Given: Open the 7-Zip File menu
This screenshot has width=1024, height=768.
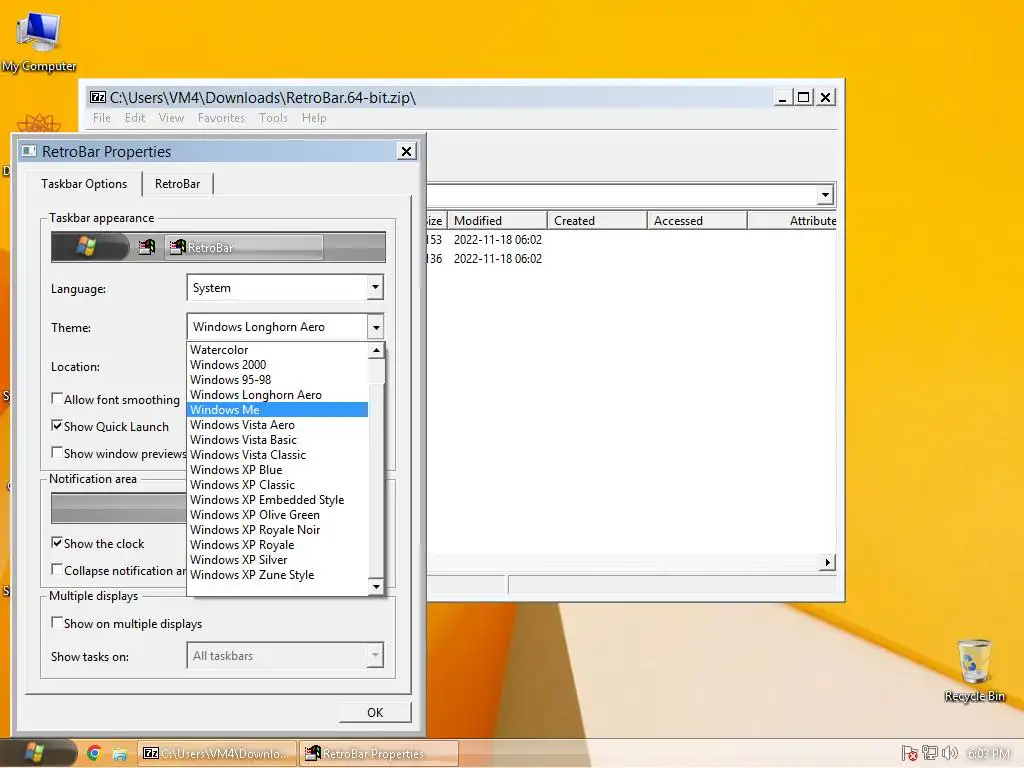Looking at the screenshot, I should pyautogui.click(x=102, y=118).
